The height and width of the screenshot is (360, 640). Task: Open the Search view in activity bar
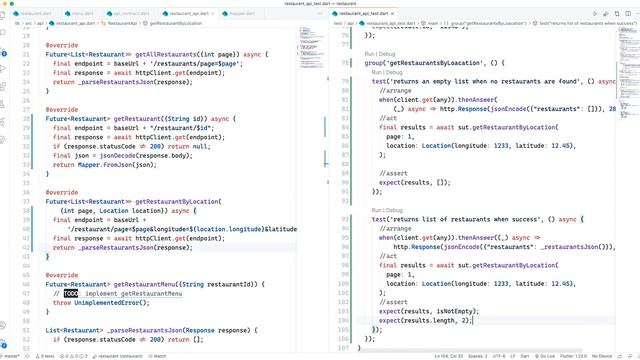point(3,33)
